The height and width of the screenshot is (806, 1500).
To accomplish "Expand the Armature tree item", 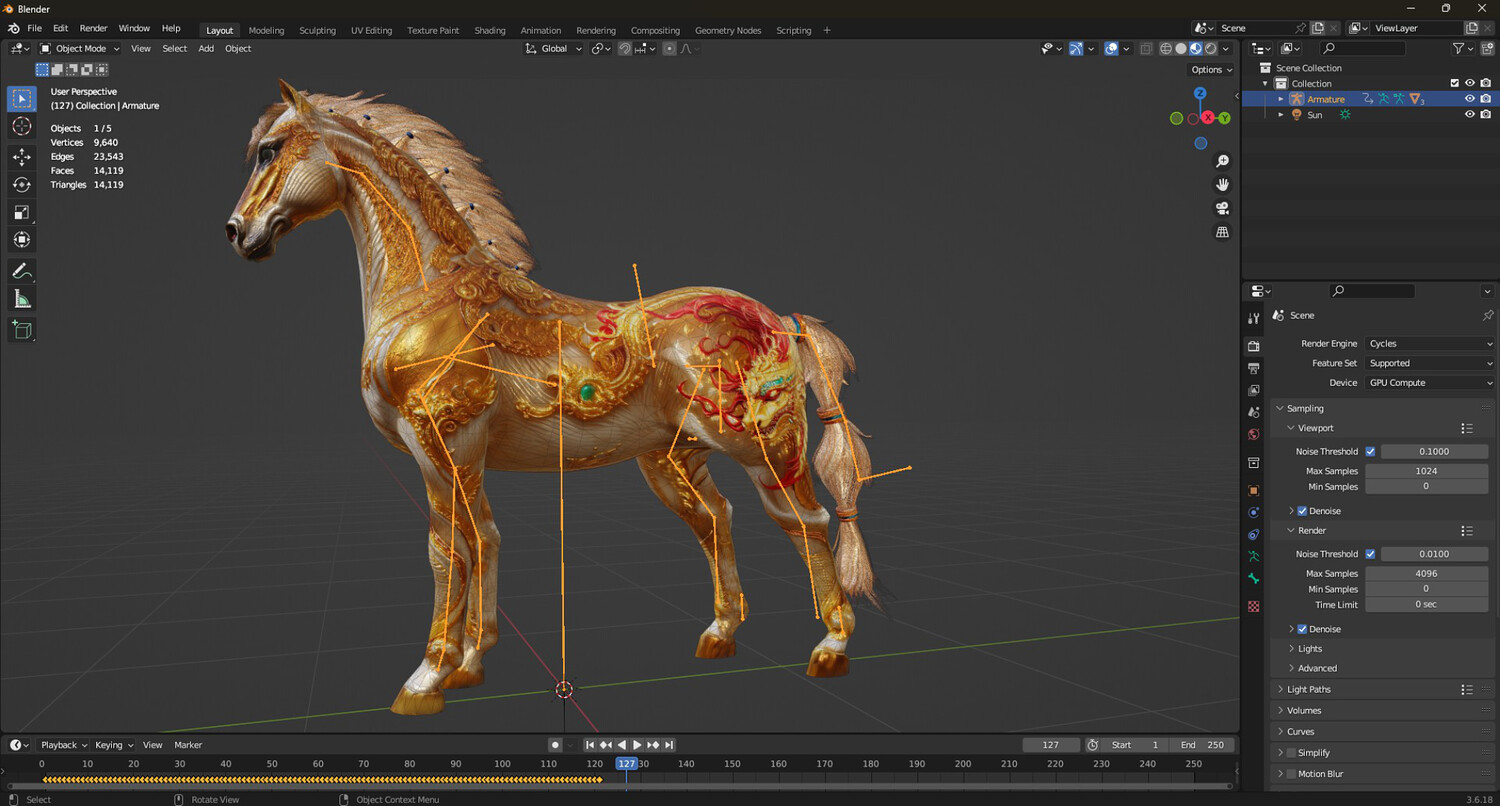I will click(1280, 99).
